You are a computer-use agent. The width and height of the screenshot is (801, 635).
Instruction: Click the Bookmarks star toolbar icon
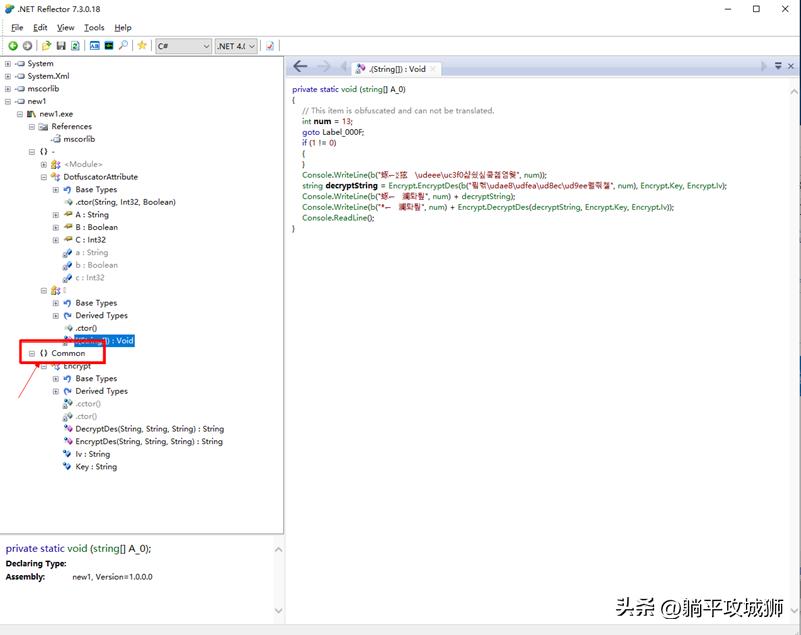point(142,46)
